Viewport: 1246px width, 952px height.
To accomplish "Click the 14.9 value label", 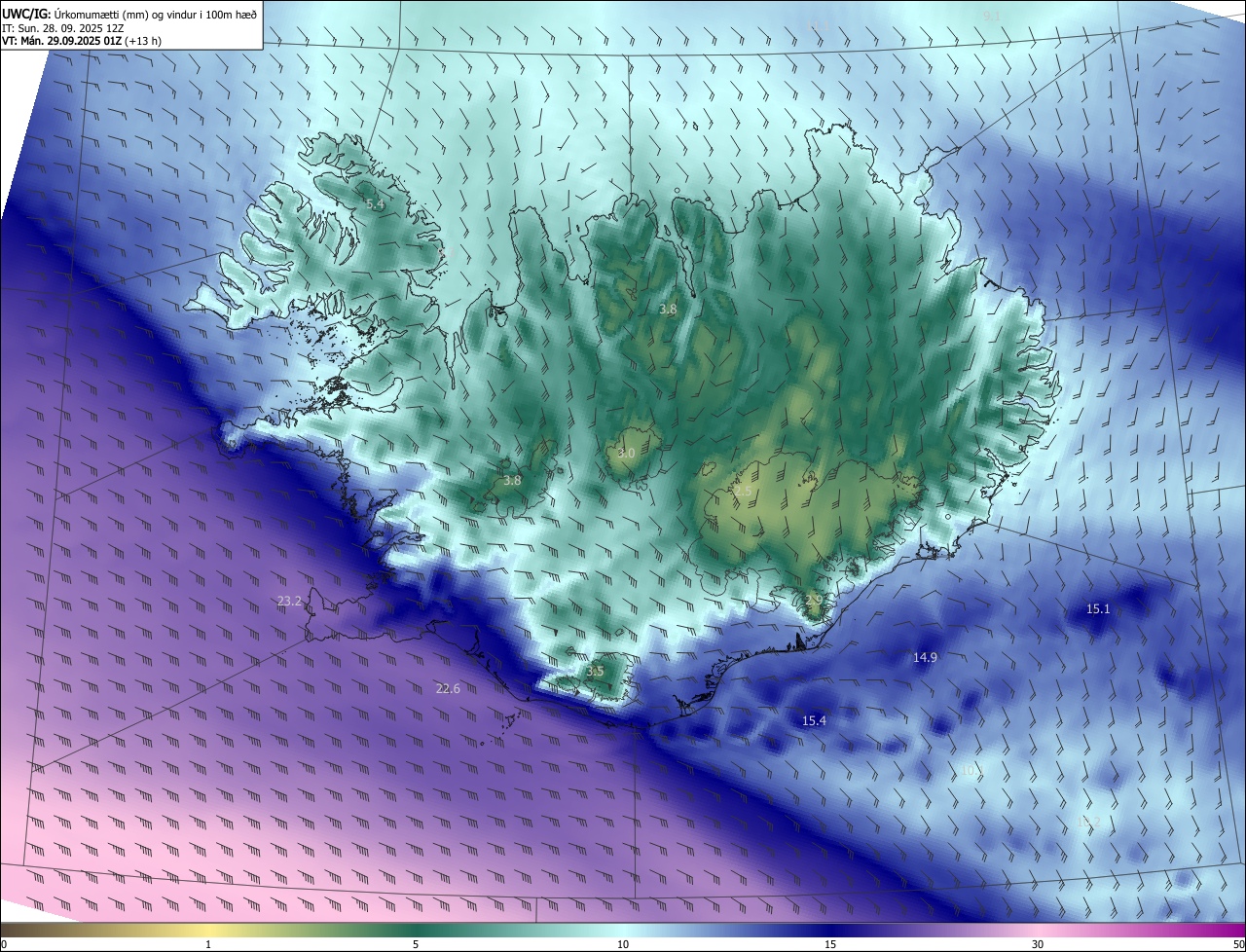I will (x=925, y=657).
